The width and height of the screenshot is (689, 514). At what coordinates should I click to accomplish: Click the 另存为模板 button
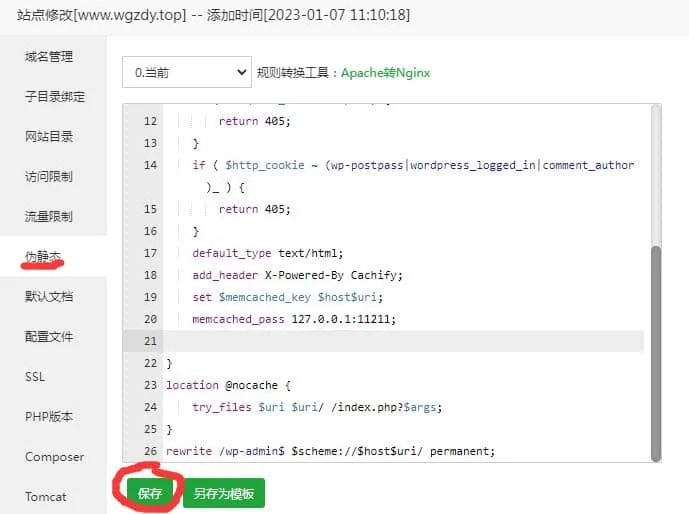[x=224, y=493]
